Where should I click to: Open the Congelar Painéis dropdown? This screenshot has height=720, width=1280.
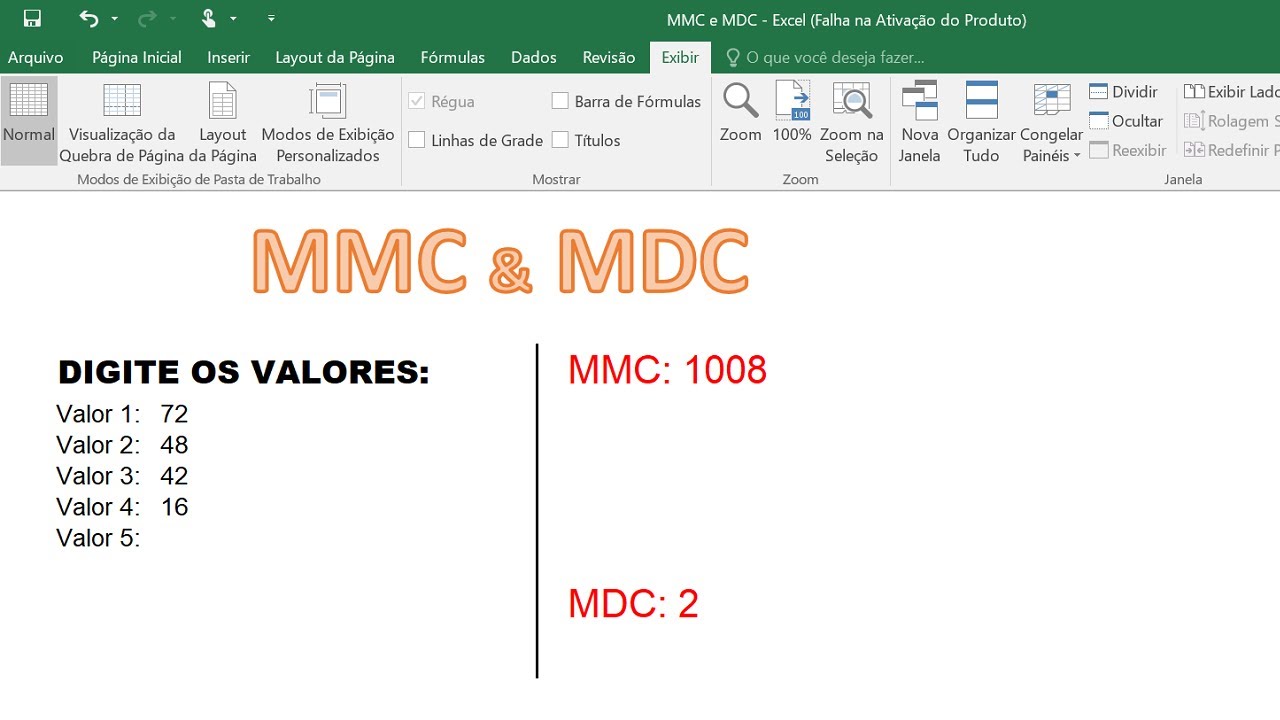1052,122
